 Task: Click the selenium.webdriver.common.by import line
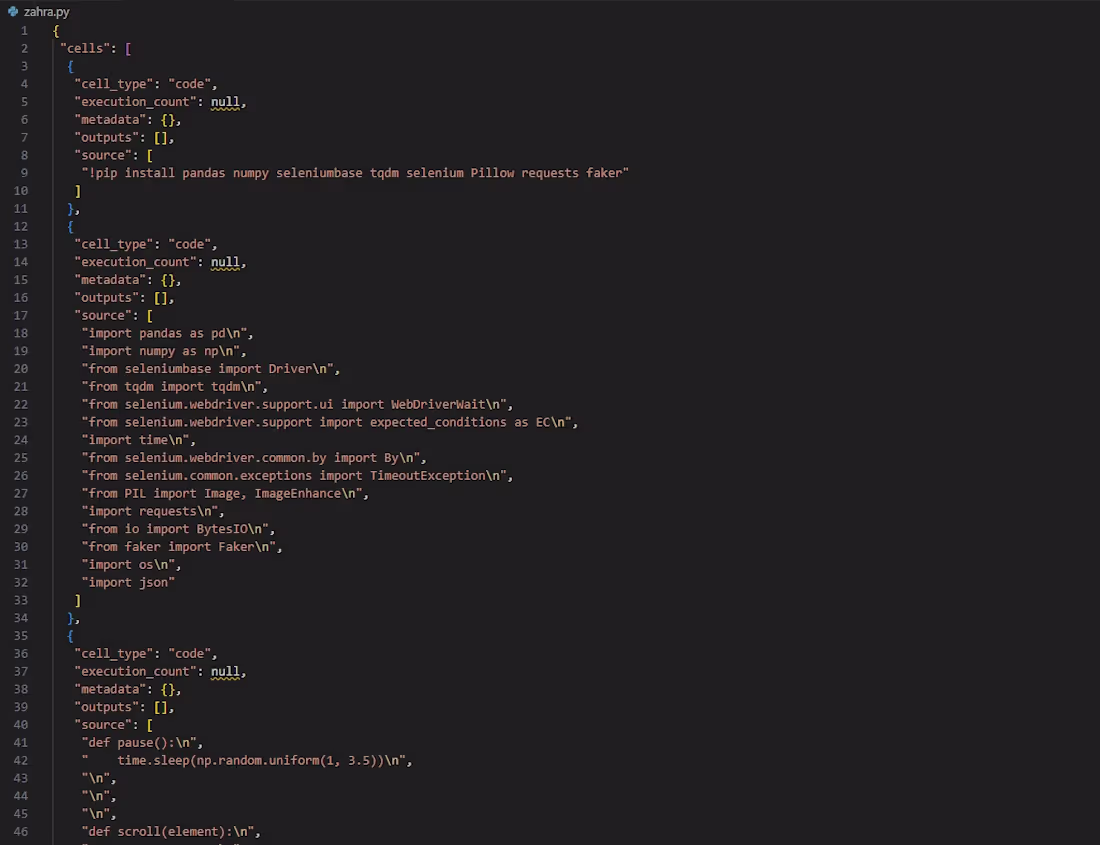[x=254, y=458]
